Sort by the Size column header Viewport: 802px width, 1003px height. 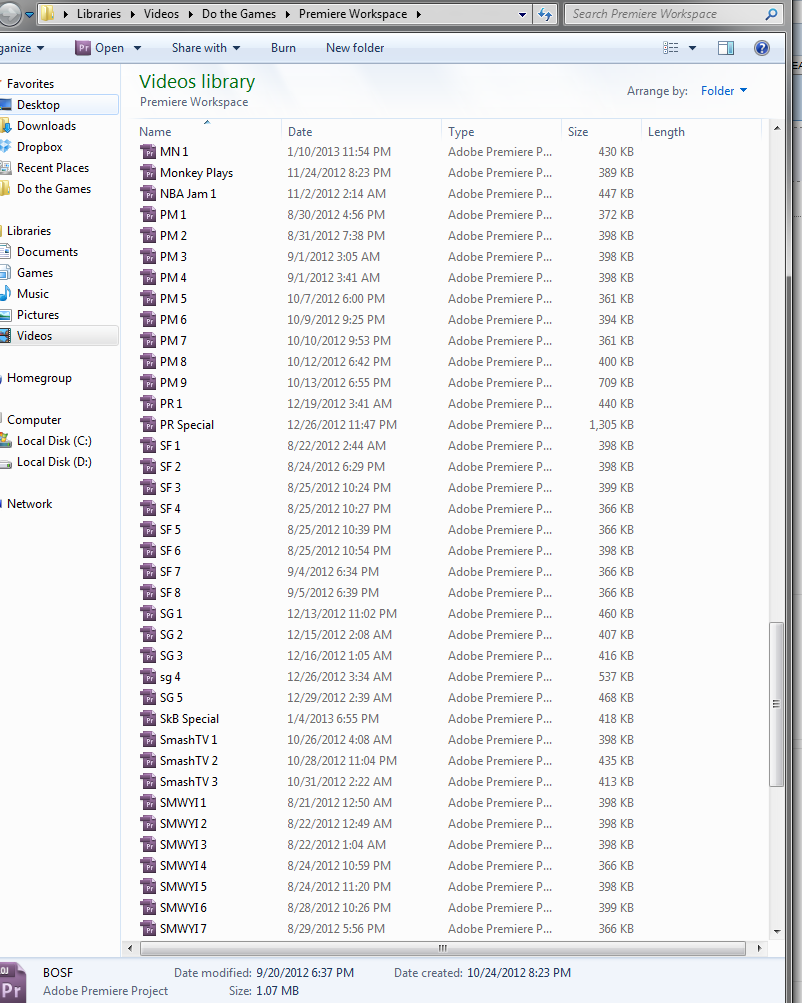(x=601, y=132)
